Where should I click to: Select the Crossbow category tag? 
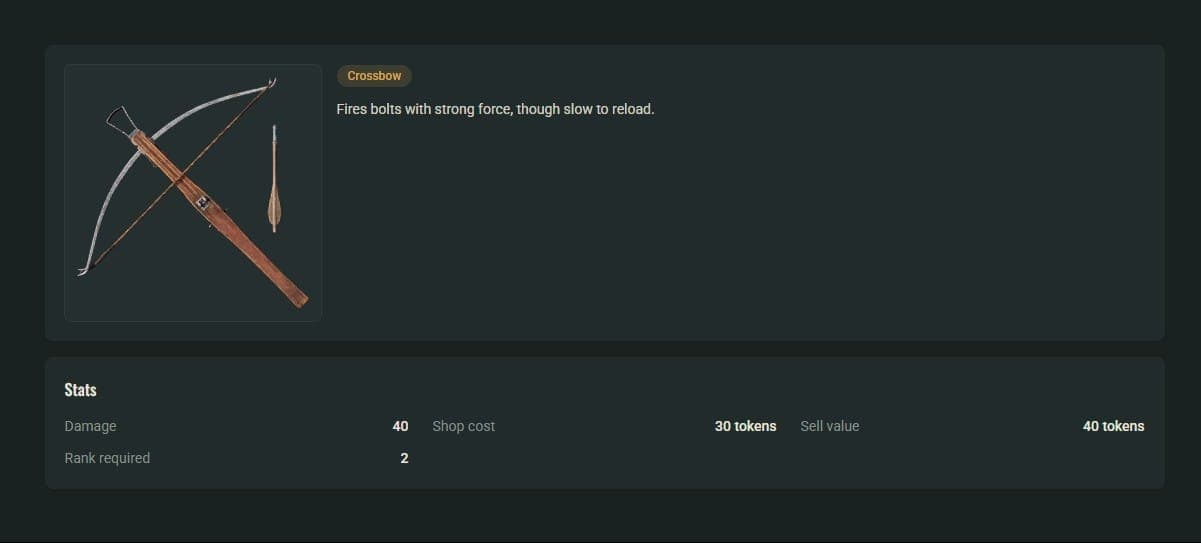pyautogui.click(x=374, y=76)
